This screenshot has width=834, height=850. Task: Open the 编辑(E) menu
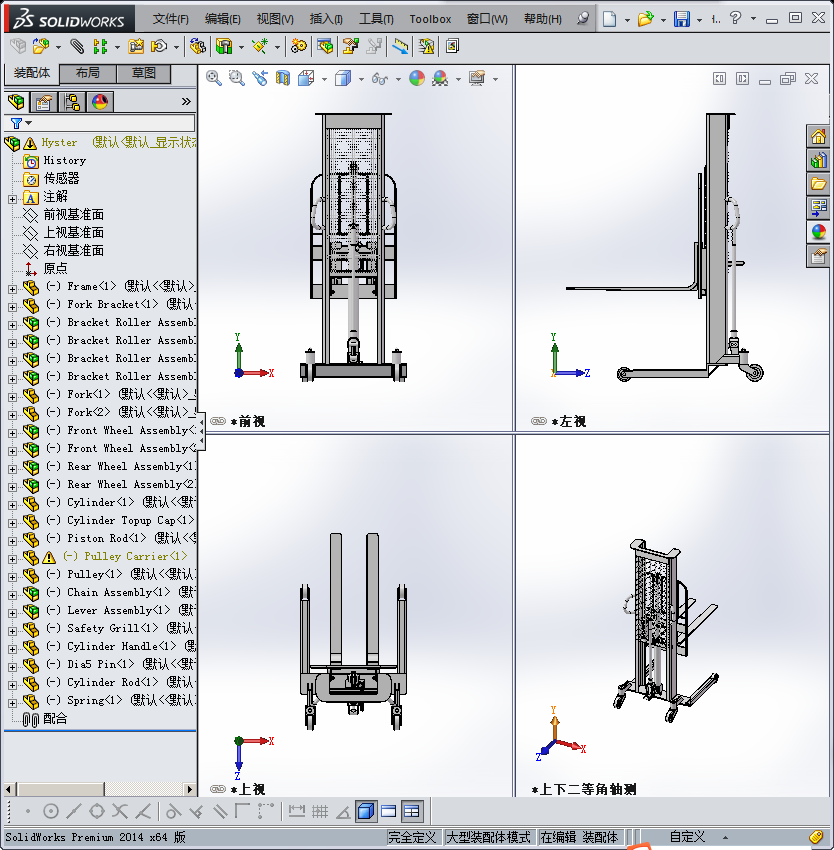(x=222, y=19)
